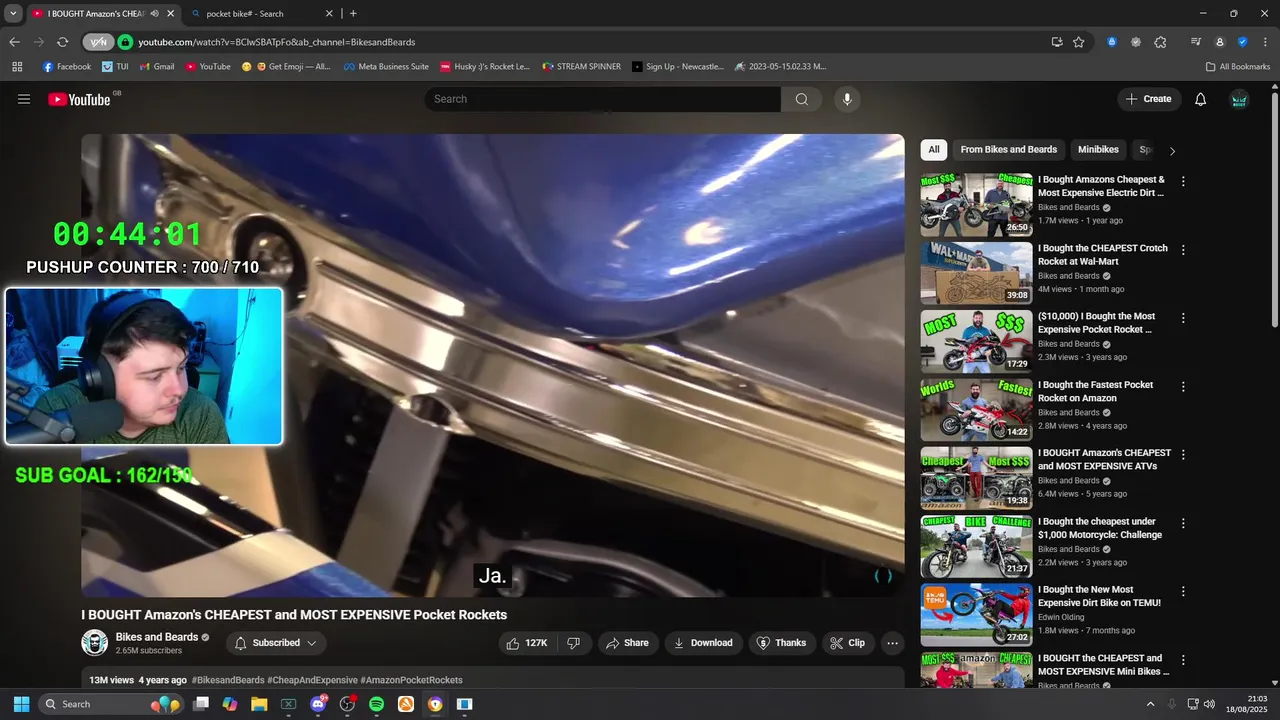The height and width of the screenshot is (720, 1280).
Task: Open options for Cheapest Crotch Rocket Wal-Mart video
Action: pos(1183,250)
